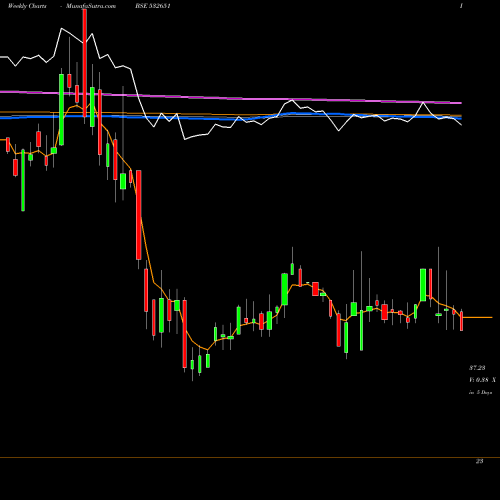500x500 pixels.
Task: Click the 'in 5 Days' label
Action: [x=481, y=393]
